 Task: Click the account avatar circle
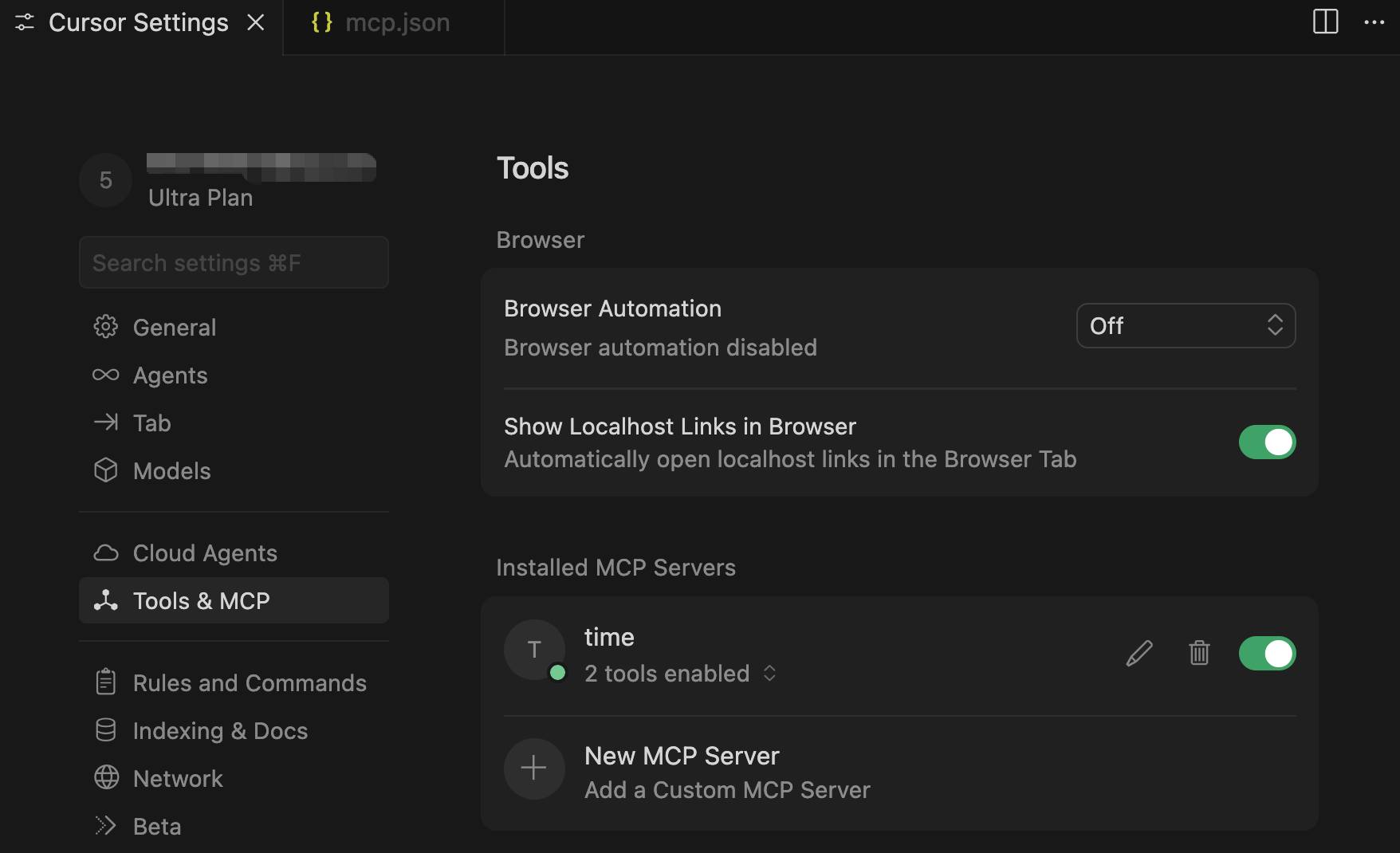(x=105, y=180)
